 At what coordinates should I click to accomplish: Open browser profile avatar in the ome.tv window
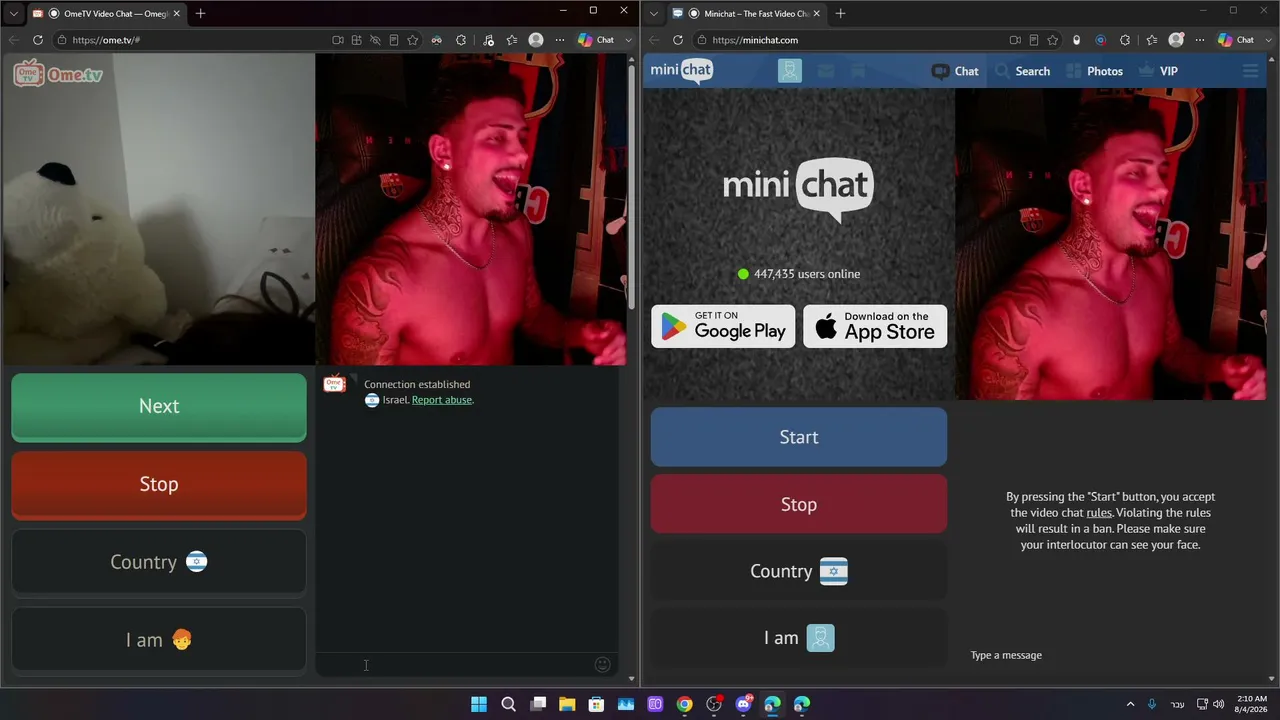coord(536,40)
